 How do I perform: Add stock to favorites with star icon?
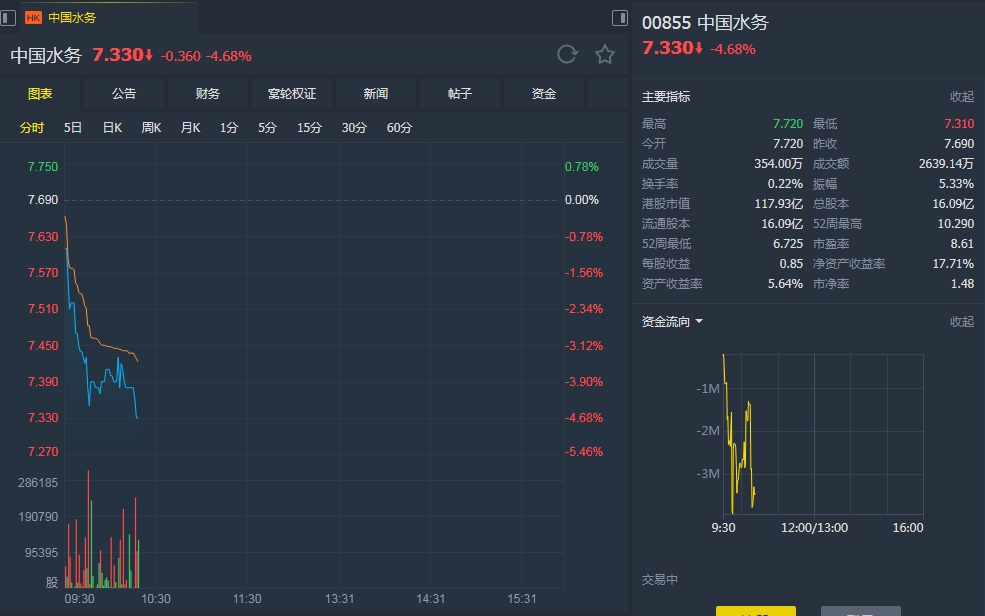[x=604, y=55]
